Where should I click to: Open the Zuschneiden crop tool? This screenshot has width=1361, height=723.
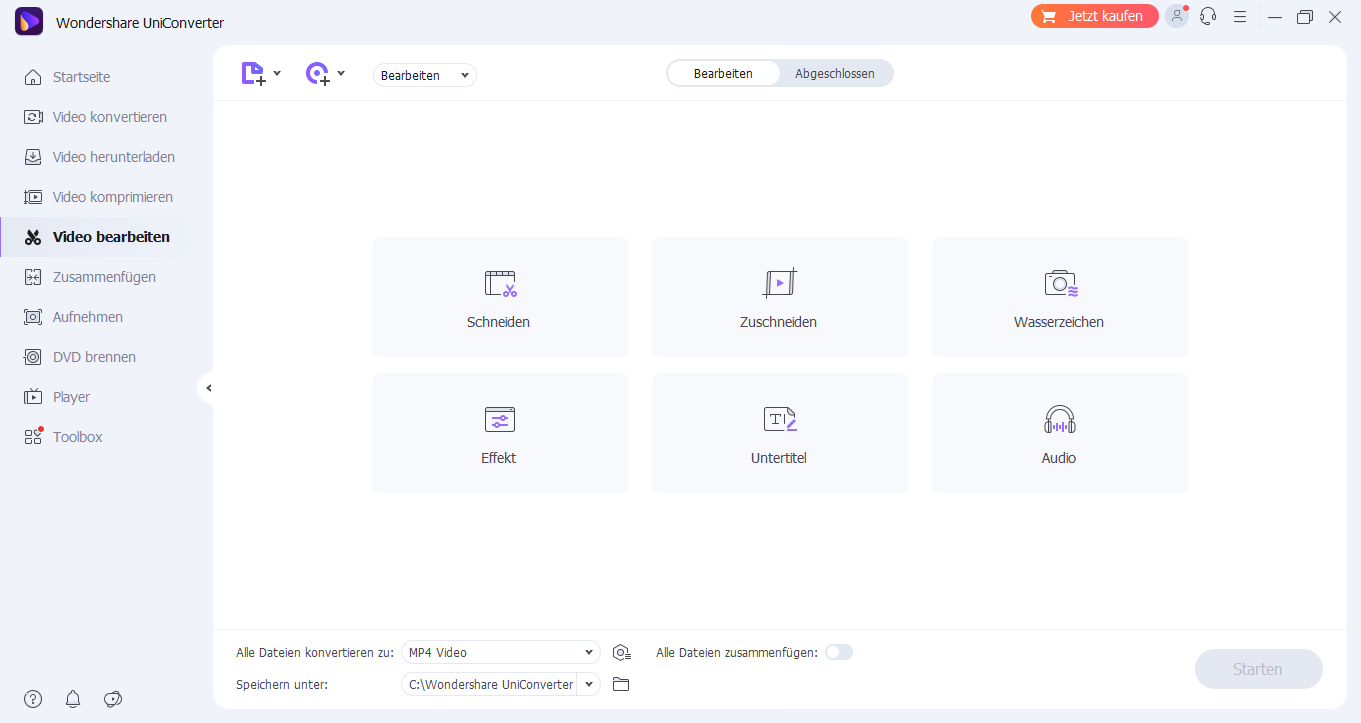pyautogui.click(x=779, y=297)
